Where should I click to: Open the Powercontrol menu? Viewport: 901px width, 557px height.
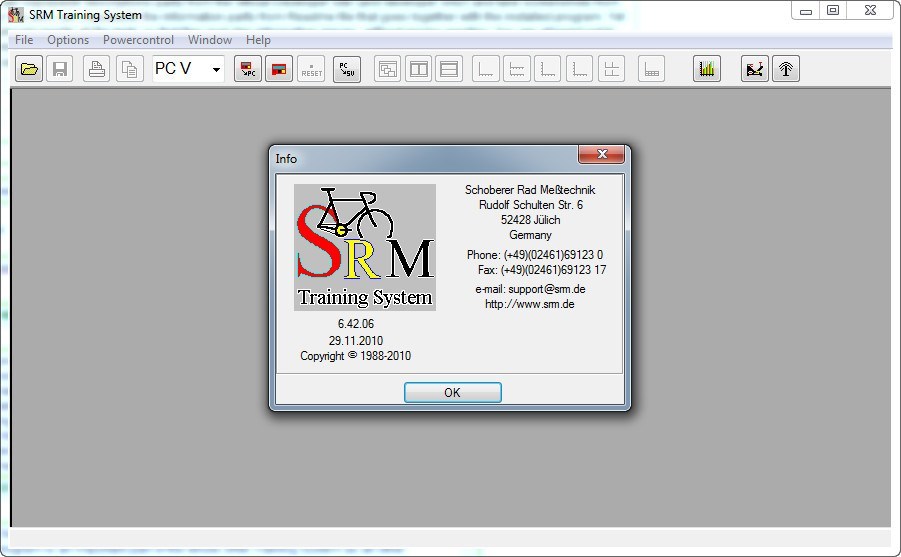[x=138, y=40]
